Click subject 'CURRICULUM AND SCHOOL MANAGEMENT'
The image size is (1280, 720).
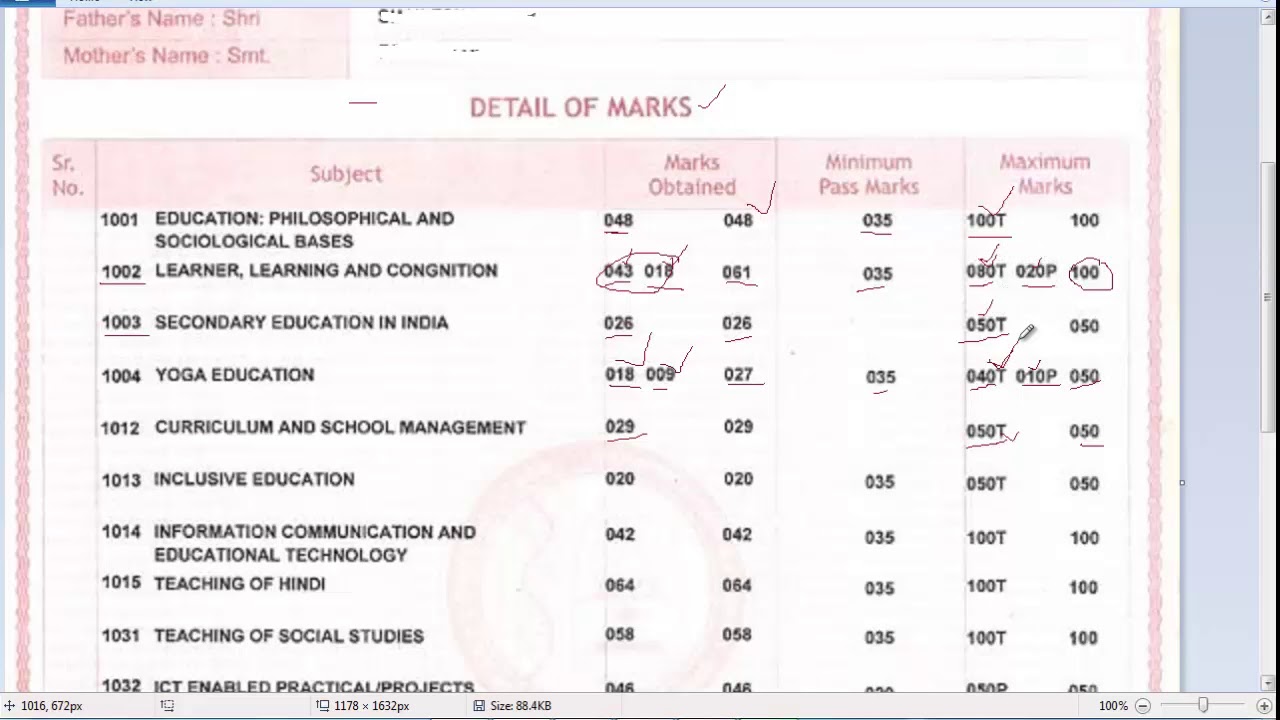pyautogui.click(x=340, y=428)
